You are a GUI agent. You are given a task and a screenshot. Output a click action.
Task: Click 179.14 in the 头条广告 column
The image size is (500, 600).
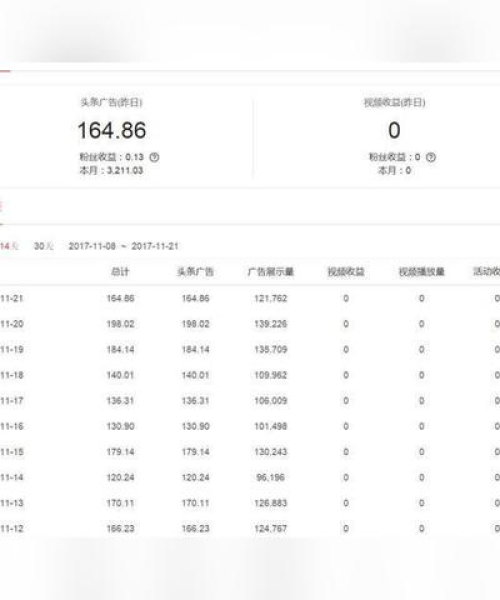point(195,452)
